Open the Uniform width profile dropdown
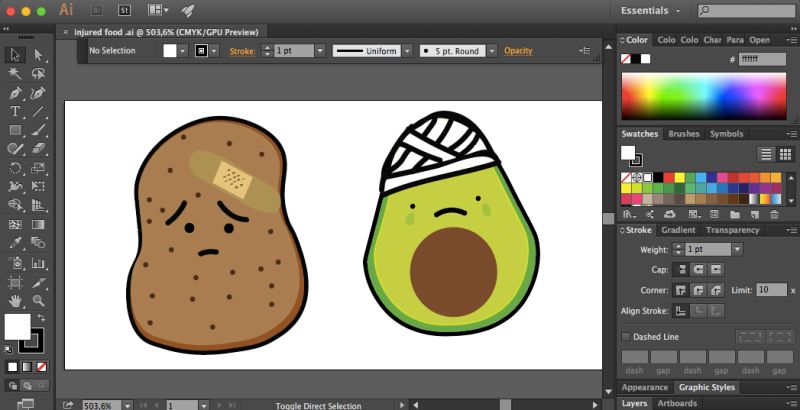The image size is (800, 410). coord(407,50)
